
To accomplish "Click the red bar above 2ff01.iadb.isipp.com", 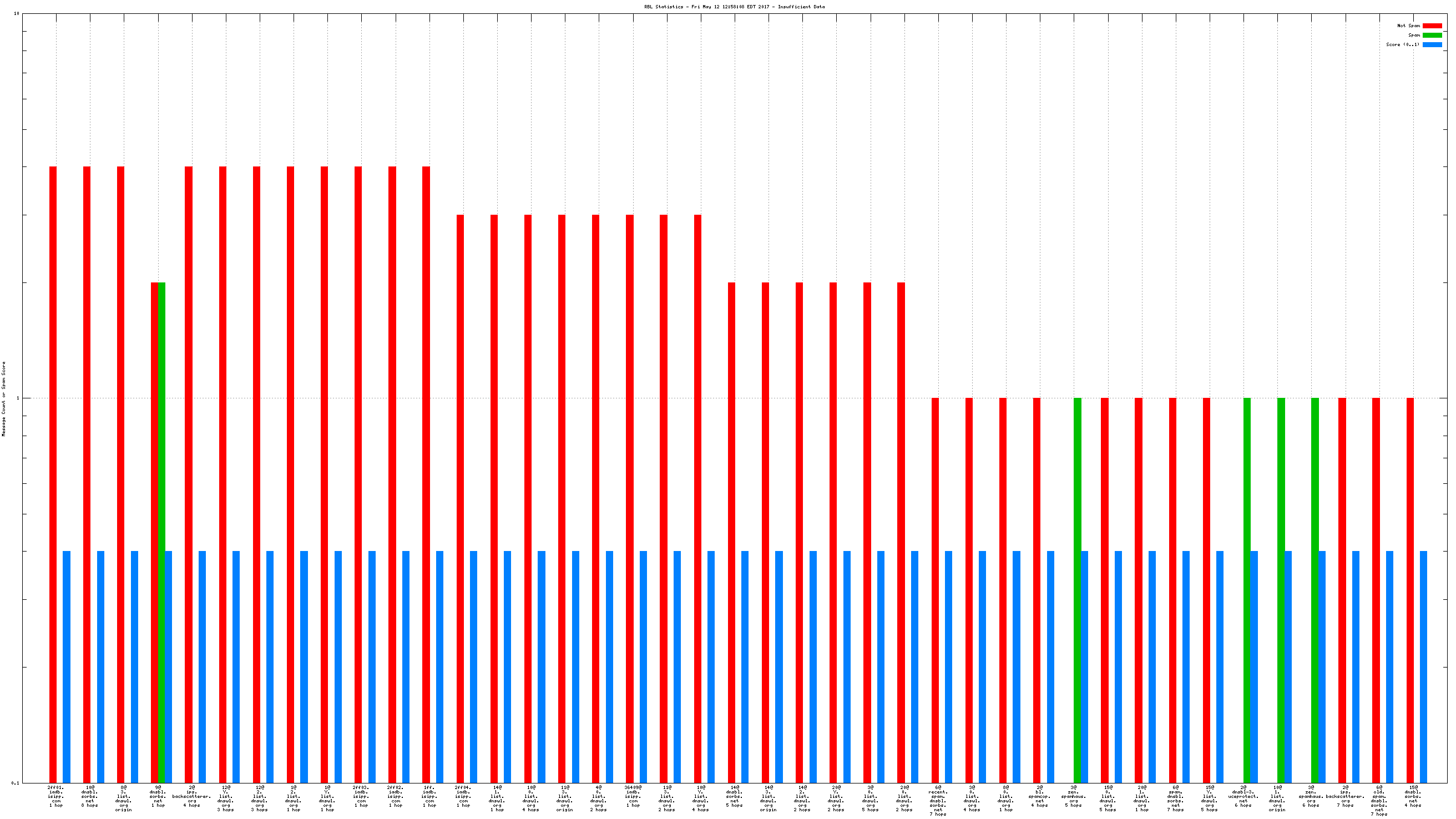I will pyautogui.click(x=53, y=475).
